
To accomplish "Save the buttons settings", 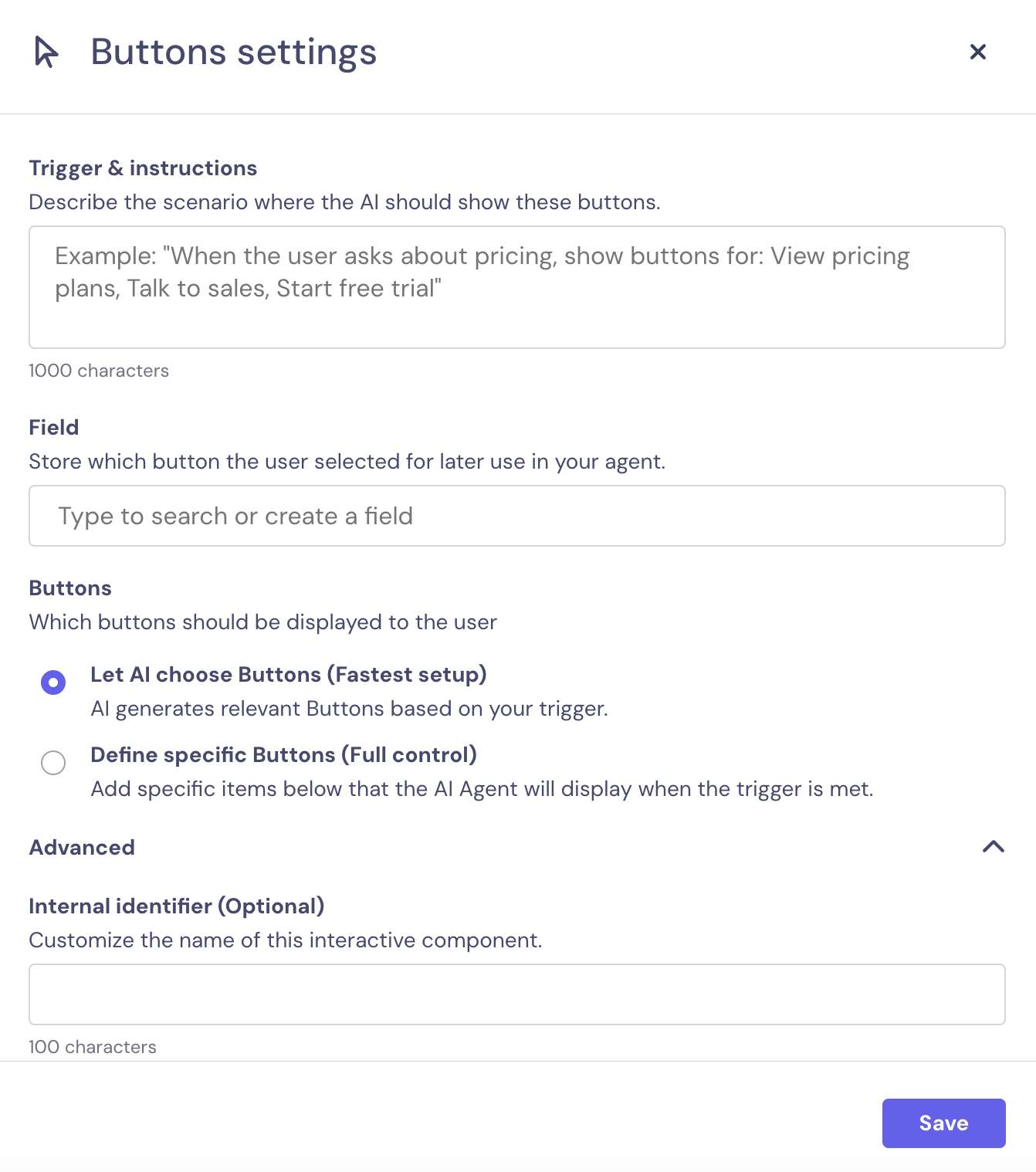I will 943,1123.
